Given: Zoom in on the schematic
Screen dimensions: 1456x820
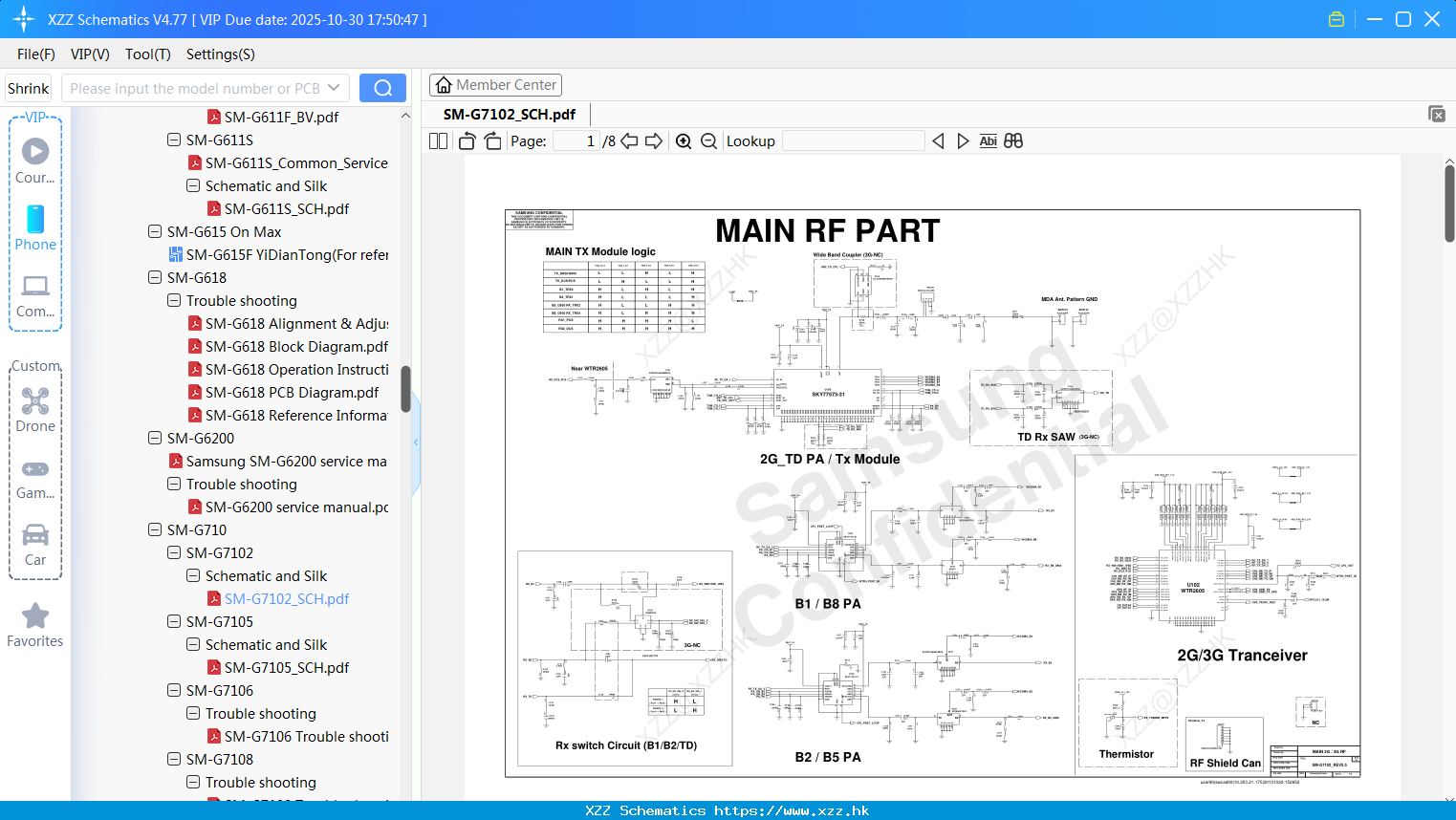Looking at the screenshot, I should [x=684, y=140].
